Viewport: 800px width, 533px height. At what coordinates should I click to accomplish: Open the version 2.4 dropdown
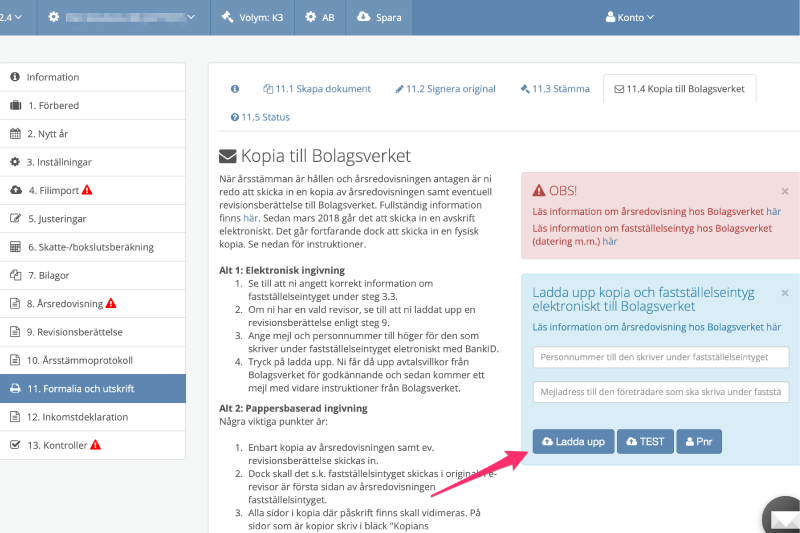13,17
